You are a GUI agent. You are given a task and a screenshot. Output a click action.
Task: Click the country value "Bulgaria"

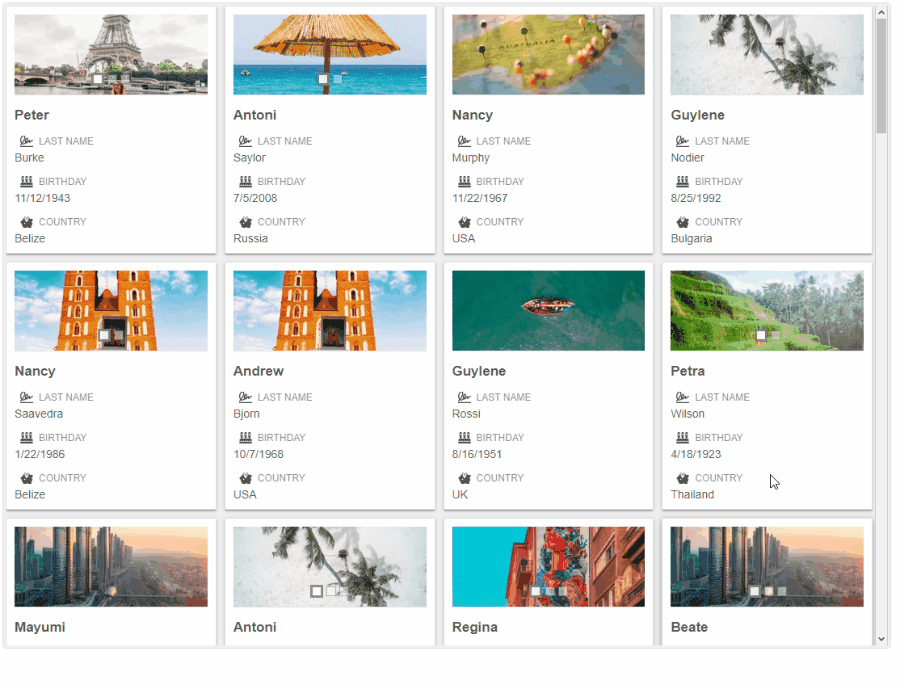click(692, 239)
